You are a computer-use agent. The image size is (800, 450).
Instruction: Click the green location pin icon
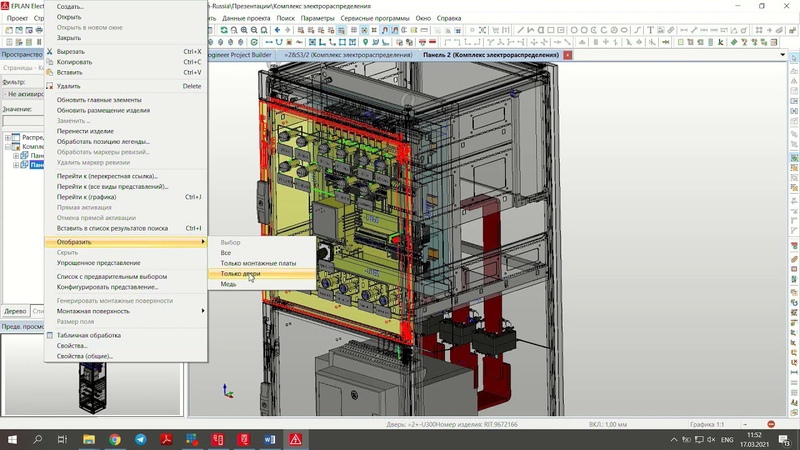click(x=365, y=42)
